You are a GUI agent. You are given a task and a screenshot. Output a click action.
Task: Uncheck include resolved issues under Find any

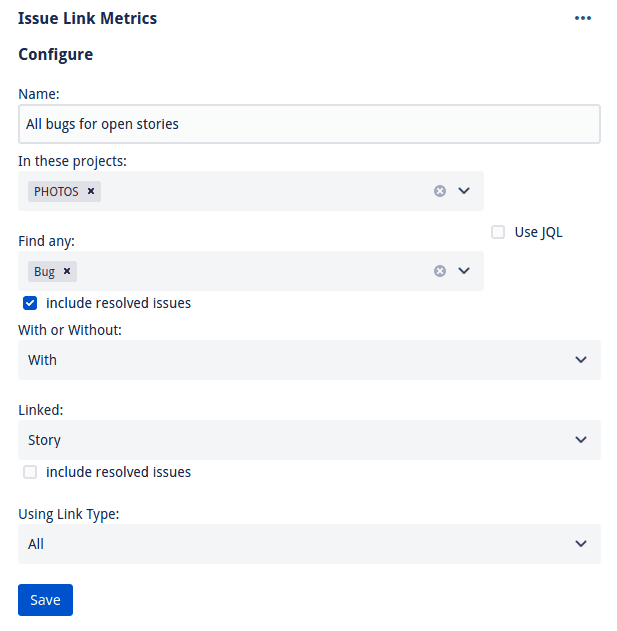(x=30, y=303)
